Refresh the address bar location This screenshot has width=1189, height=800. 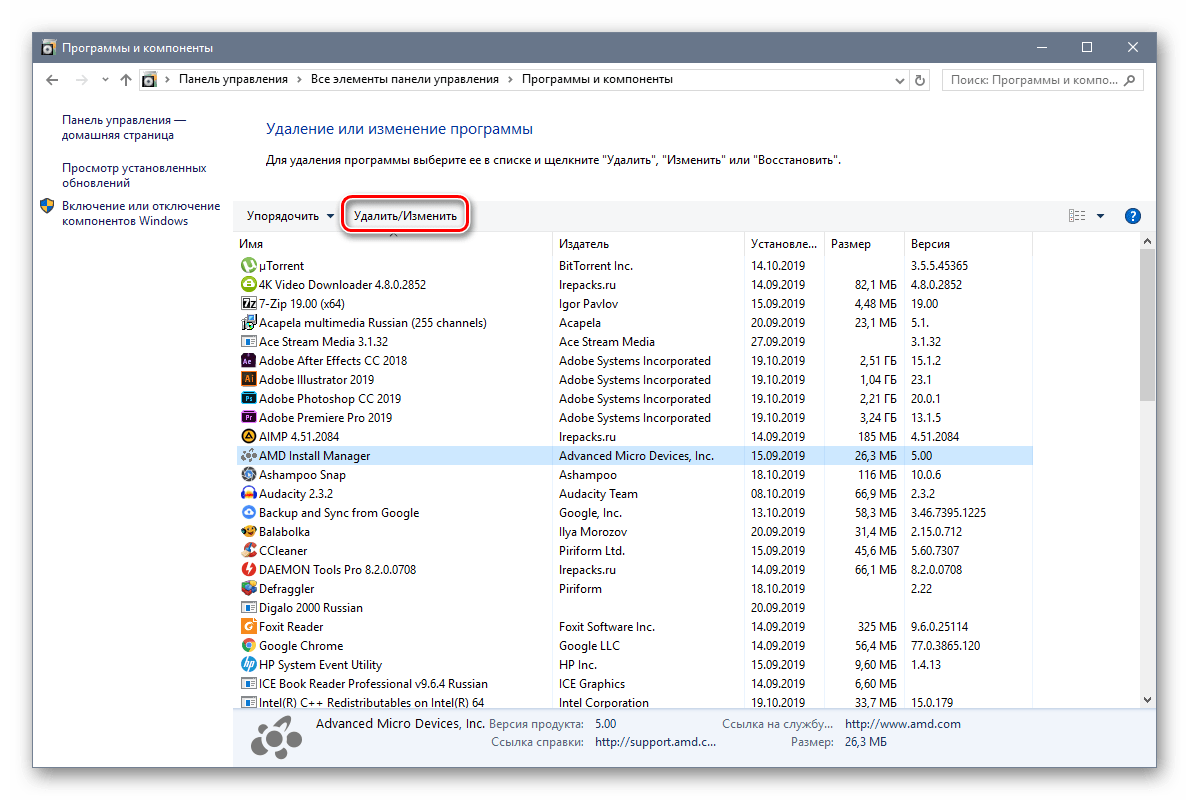(920, 80)
